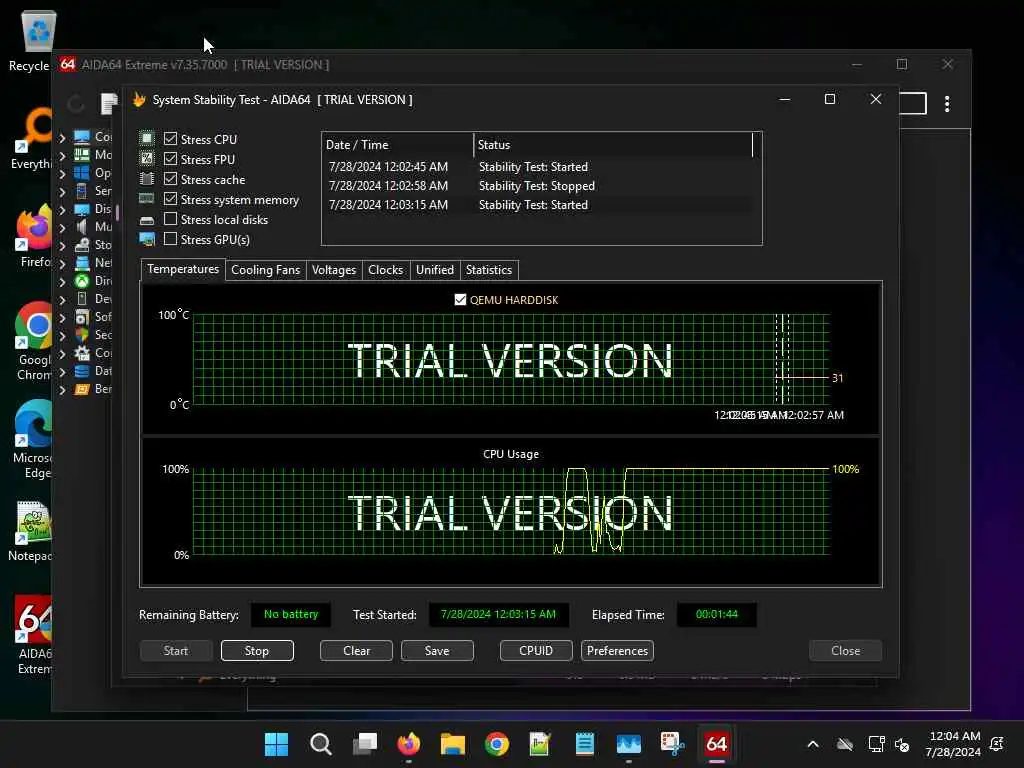This screenshot has height=768, width=1024.
Task: Select the Database tree icon
Action: point(82,371)
